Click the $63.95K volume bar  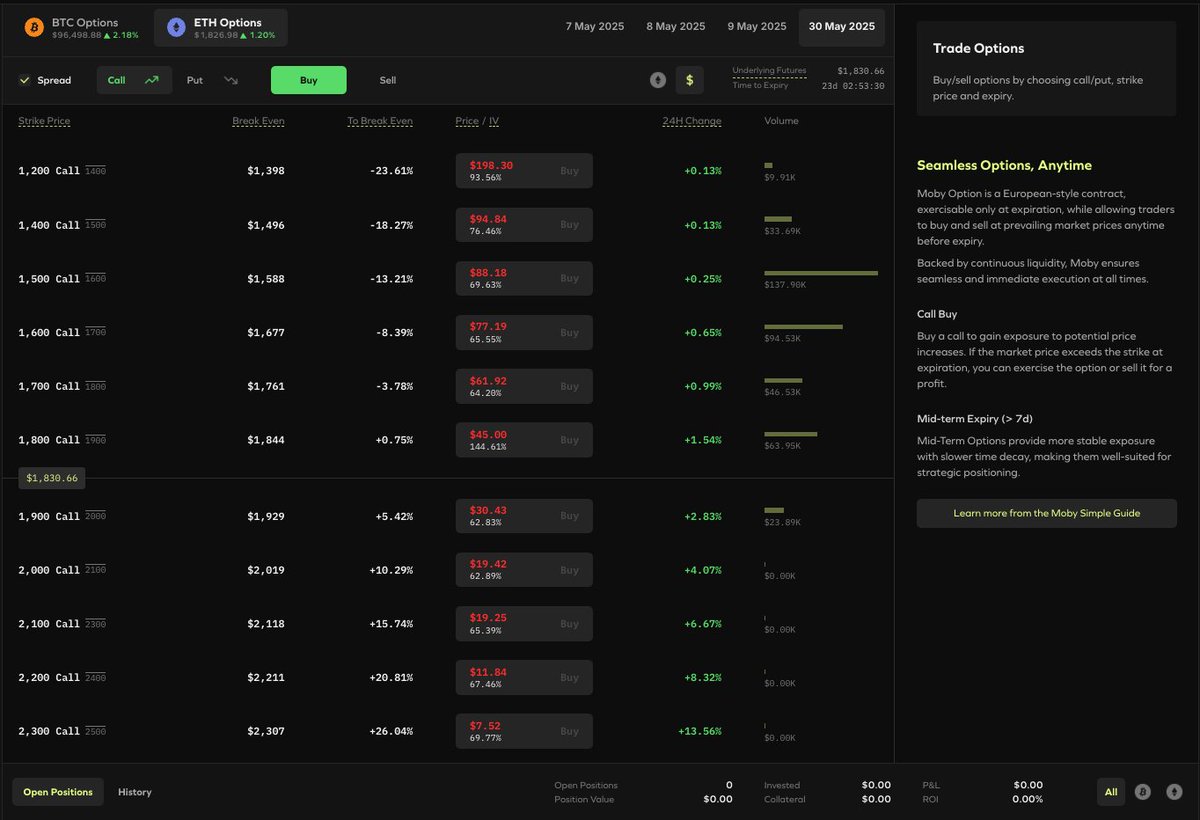(x=791, y=433)
